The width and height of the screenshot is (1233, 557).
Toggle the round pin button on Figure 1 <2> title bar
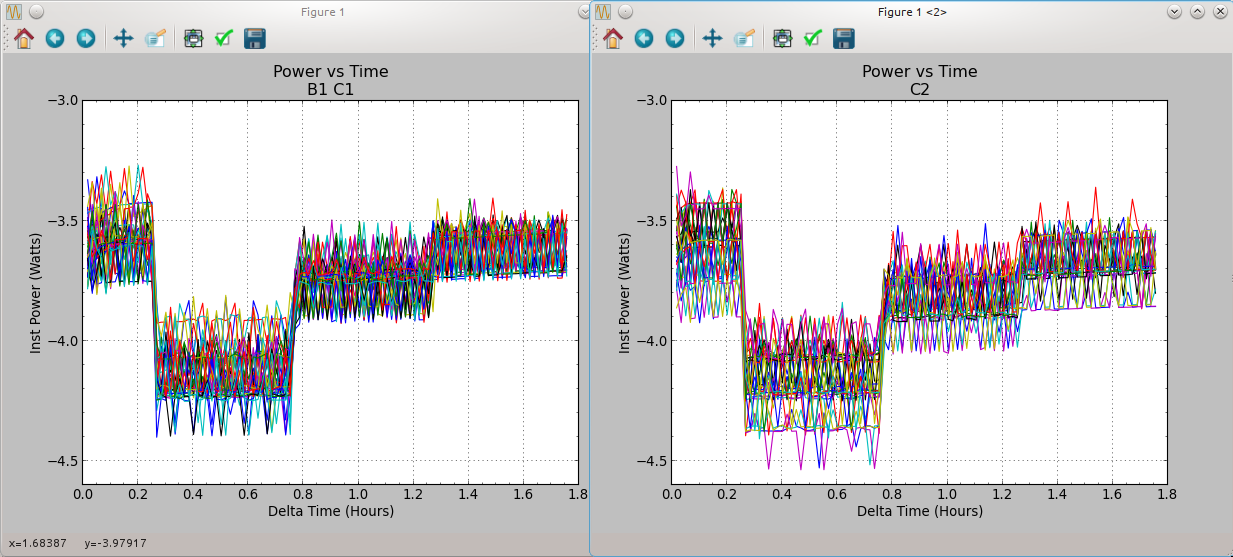point(626,12)
